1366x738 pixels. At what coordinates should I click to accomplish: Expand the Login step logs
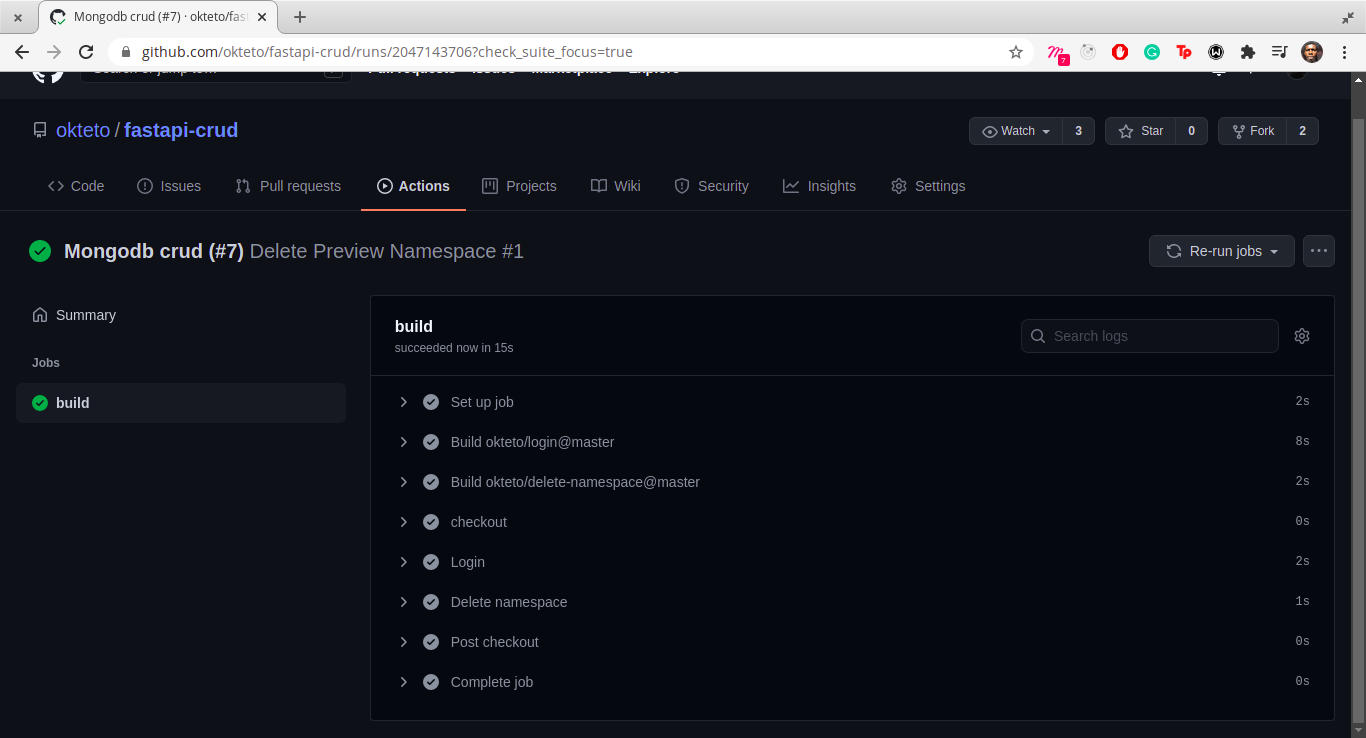click(x=852, y=562)
